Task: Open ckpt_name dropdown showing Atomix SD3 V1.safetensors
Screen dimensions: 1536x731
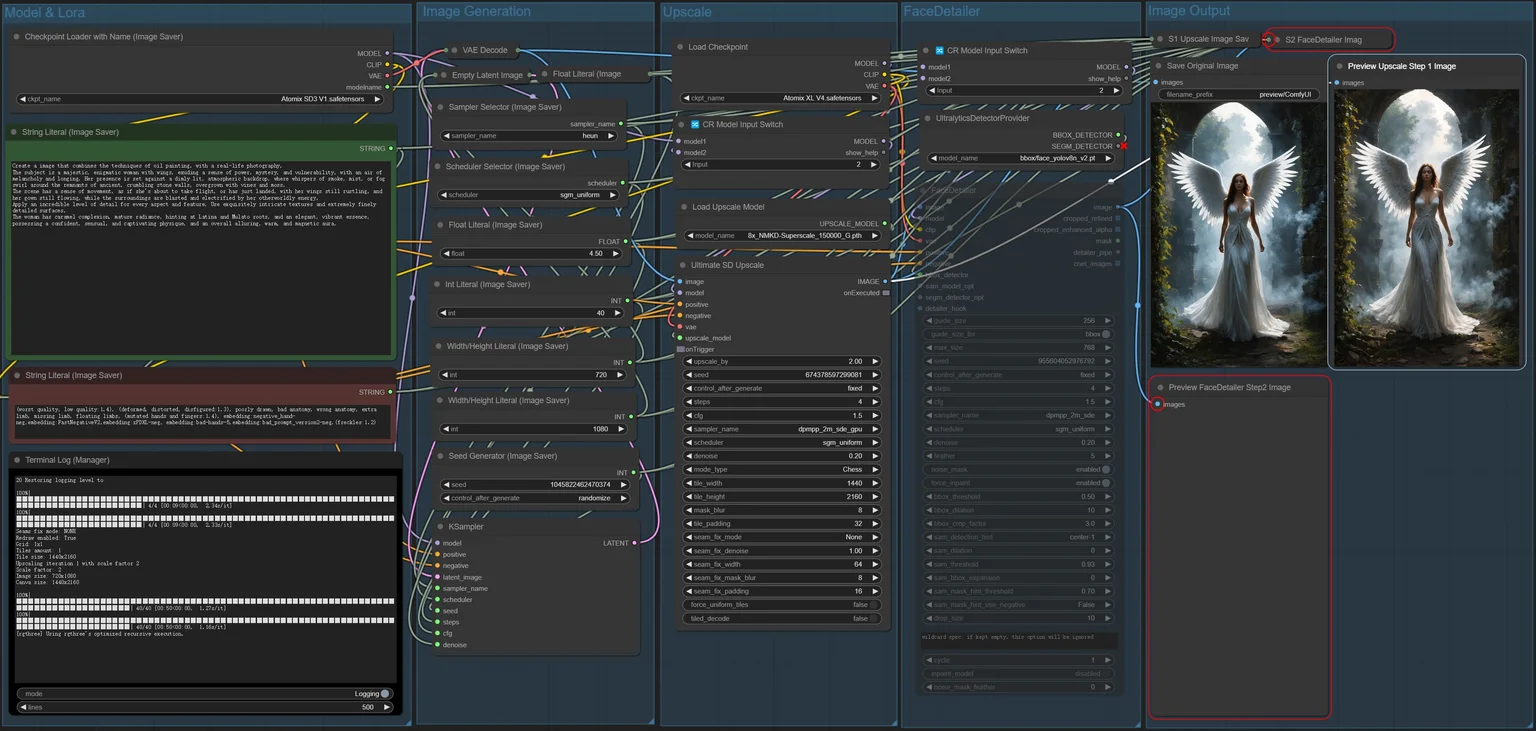Action: click(200, 99)
